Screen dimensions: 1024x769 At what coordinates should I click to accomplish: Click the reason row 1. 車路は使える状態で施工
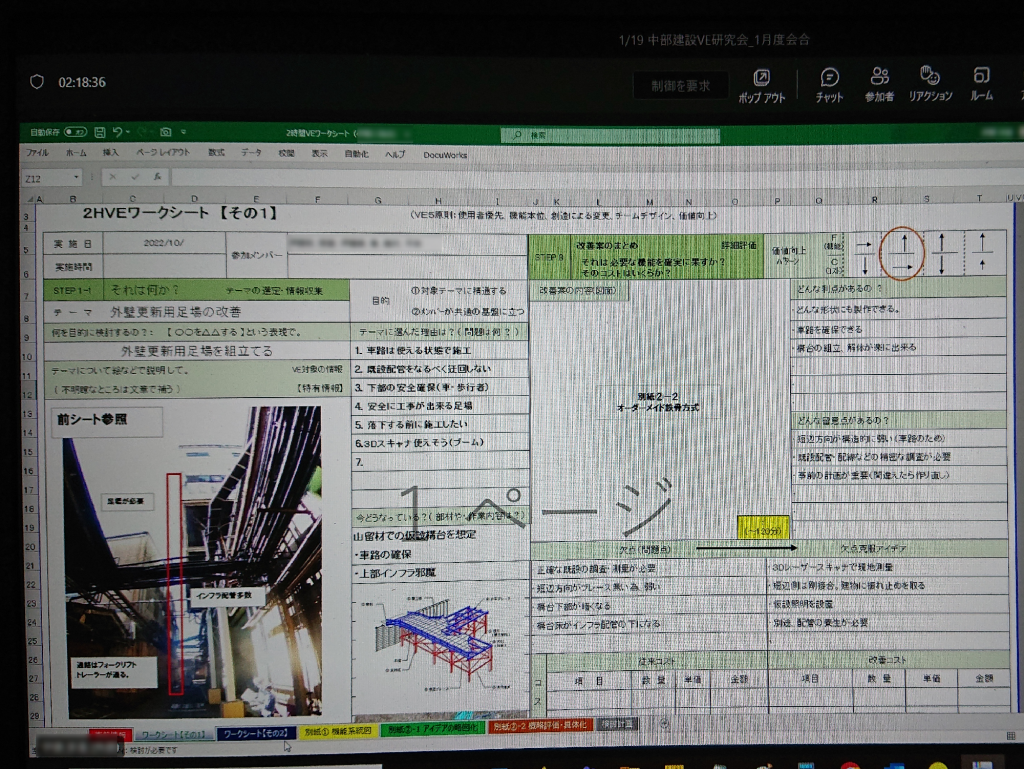point(440,351)
